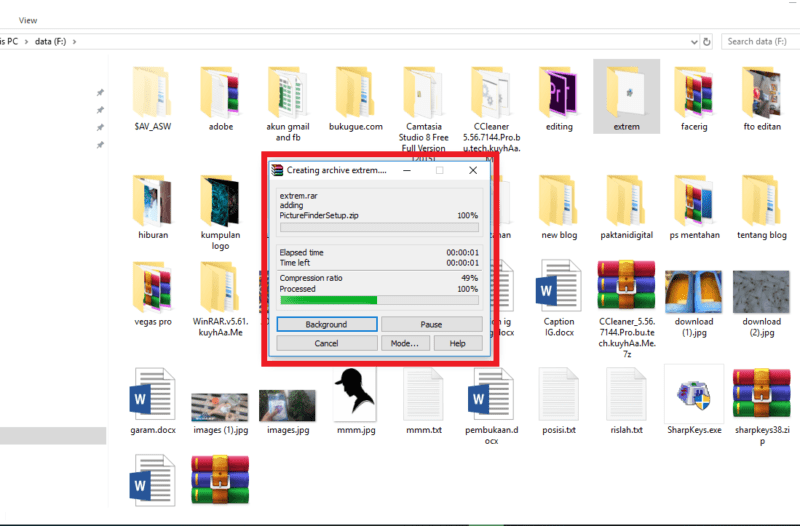Click the file progress bar under PictureFinderSetup.zip
Image resolution: width=800 pixels, height=526 pixels.
point(379,227)
